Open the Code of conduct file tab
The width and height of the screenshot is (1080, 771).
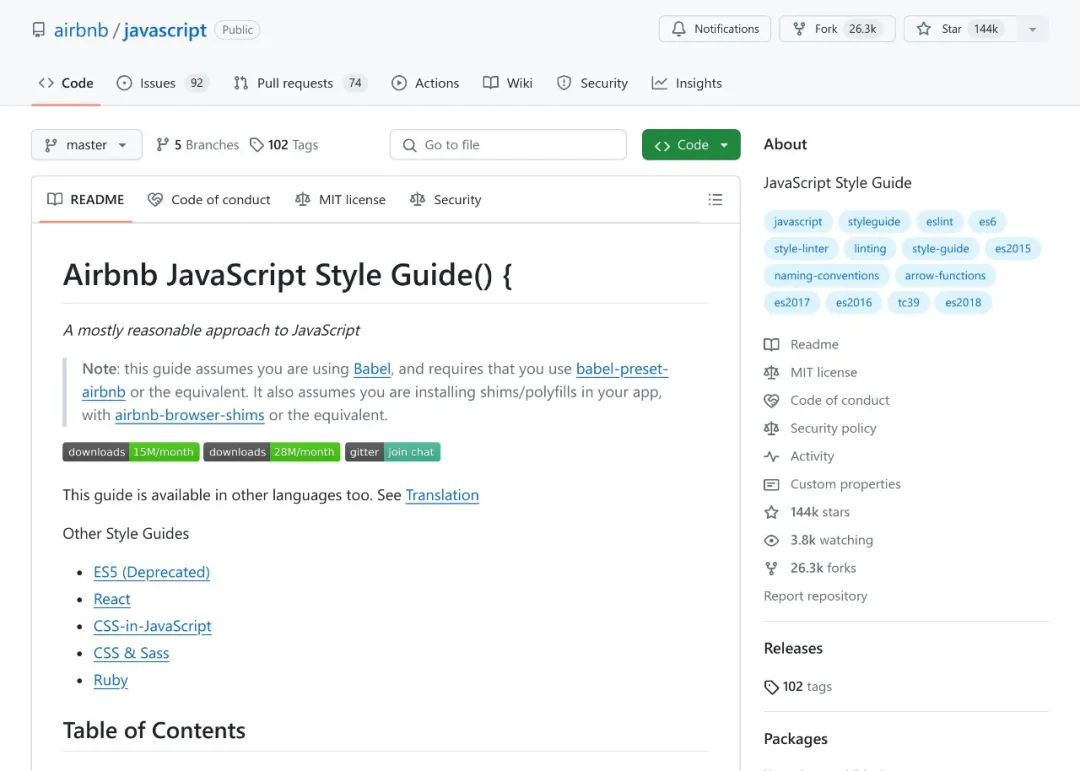(x=209, y=200)
